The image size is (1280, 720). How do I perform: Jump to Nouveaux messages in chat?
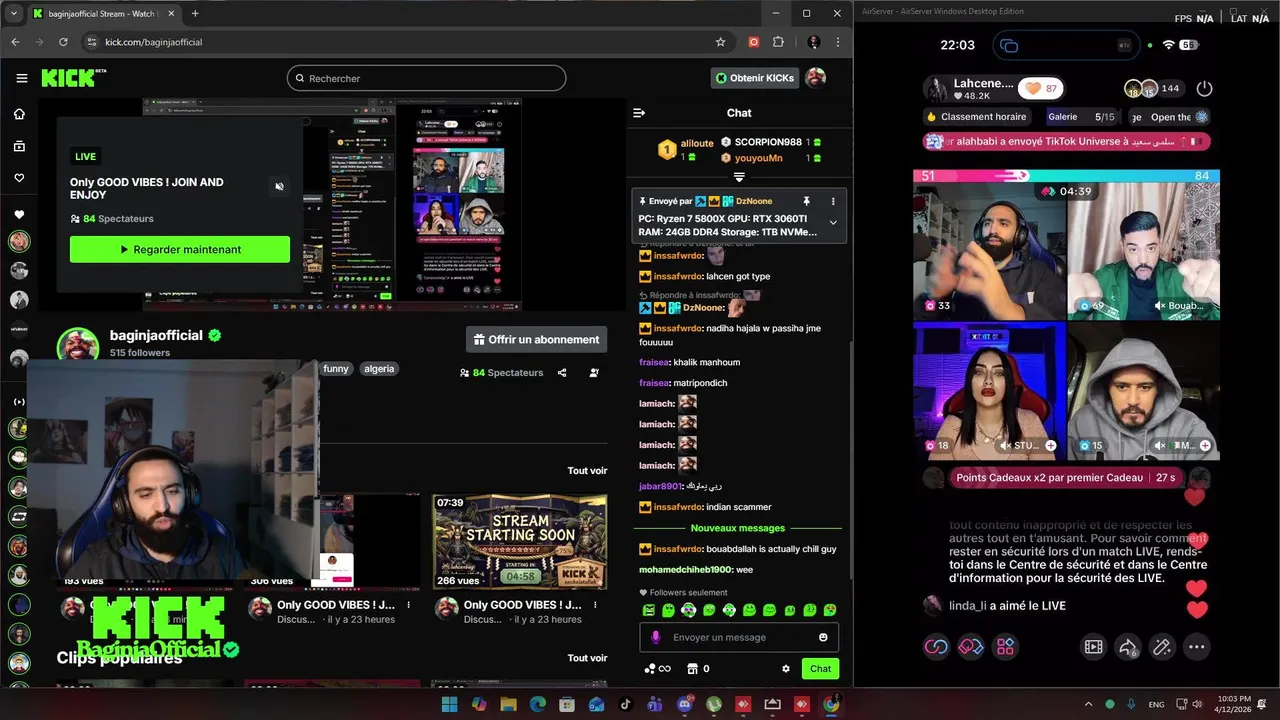738,528
